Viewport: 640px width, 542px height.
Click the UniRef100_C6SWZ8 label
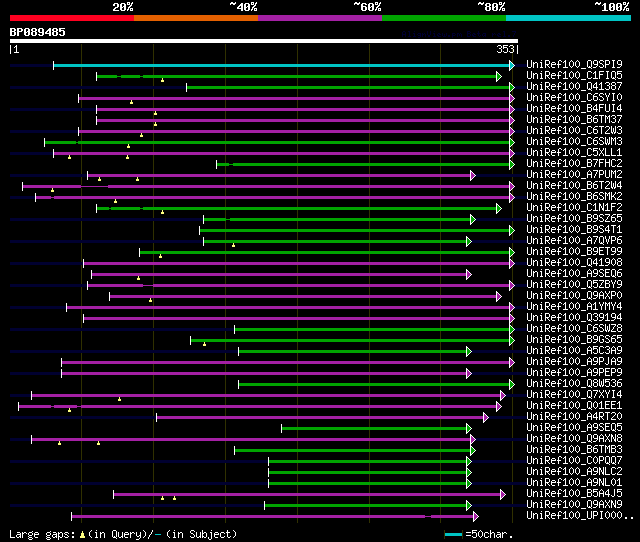574,329
